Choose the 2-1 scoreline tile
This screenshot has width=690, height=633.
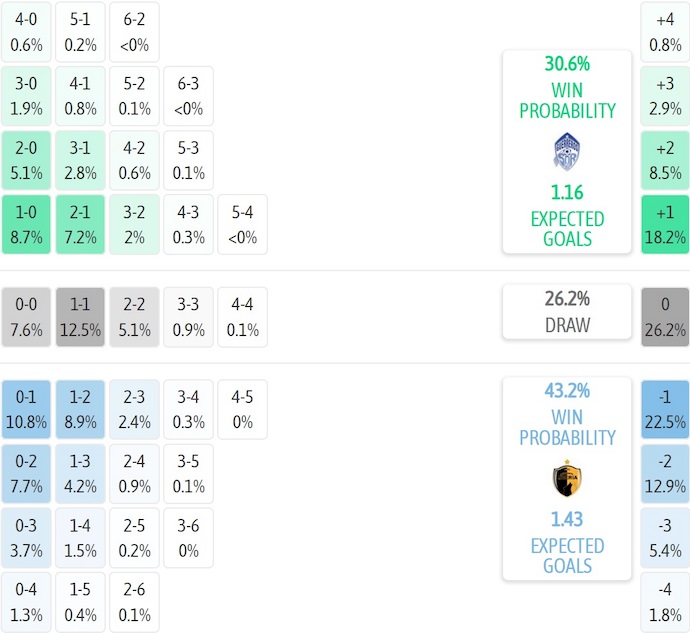coord(80,224)
